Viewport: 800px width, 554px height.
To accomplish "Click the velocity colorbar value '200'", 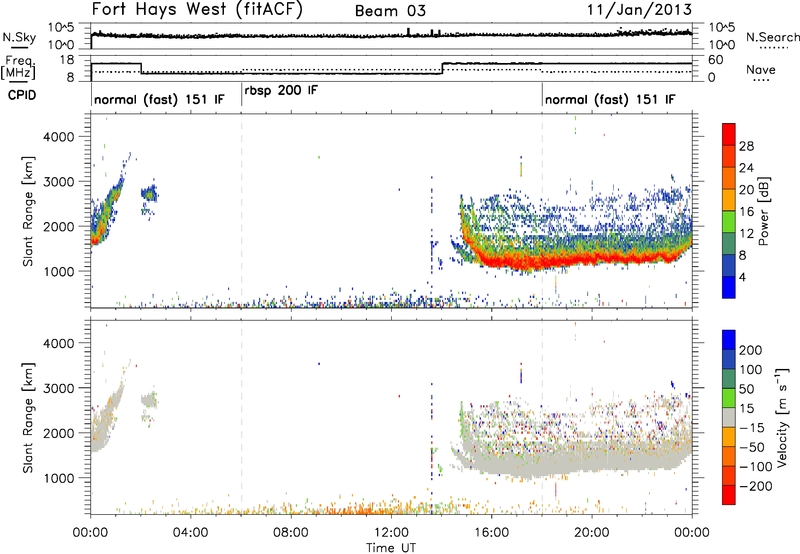I will pos(751,350).
